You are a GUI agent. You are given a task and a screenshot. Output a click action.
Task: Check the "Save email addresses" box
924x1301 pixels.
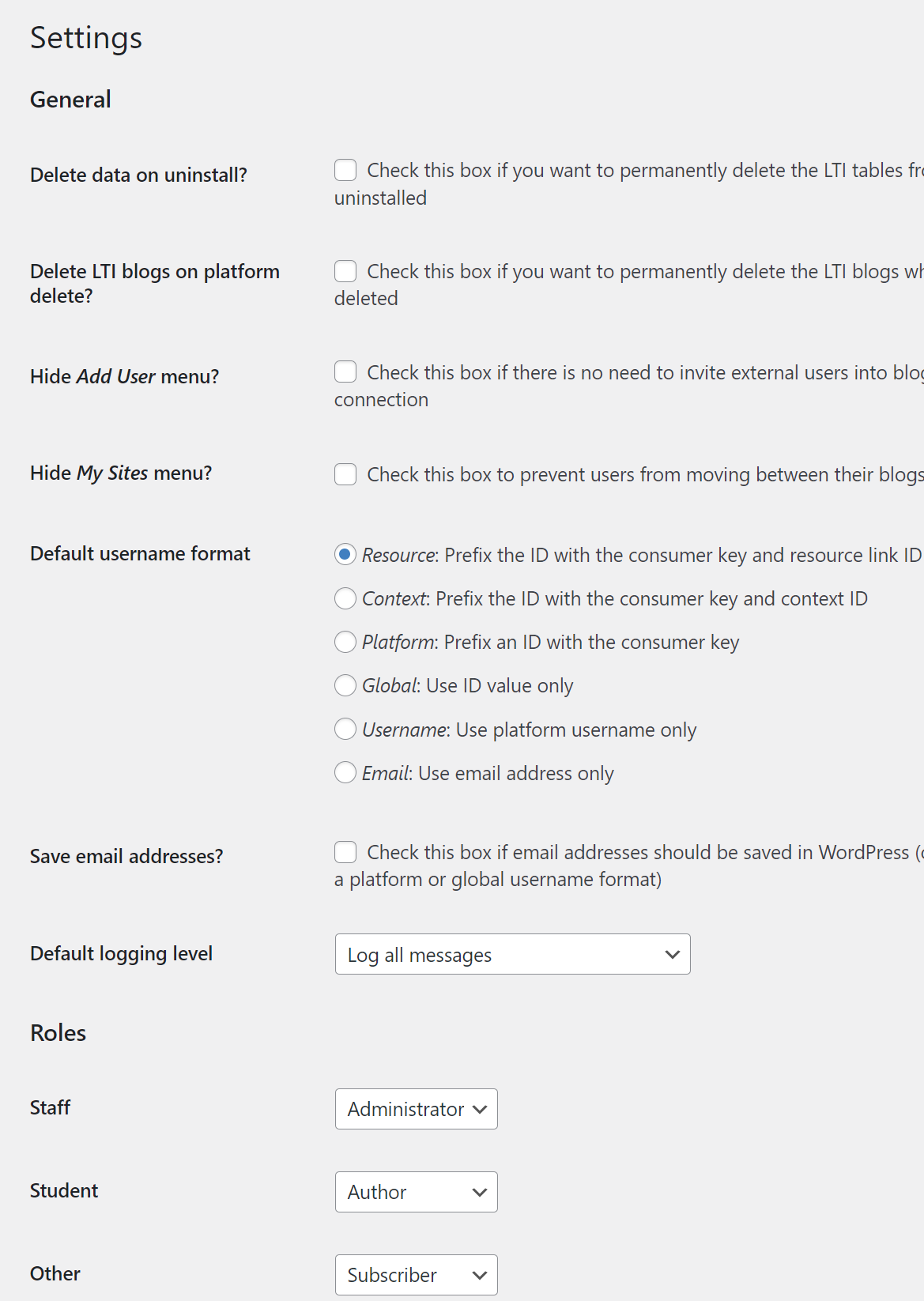click(x=345, y=852)
